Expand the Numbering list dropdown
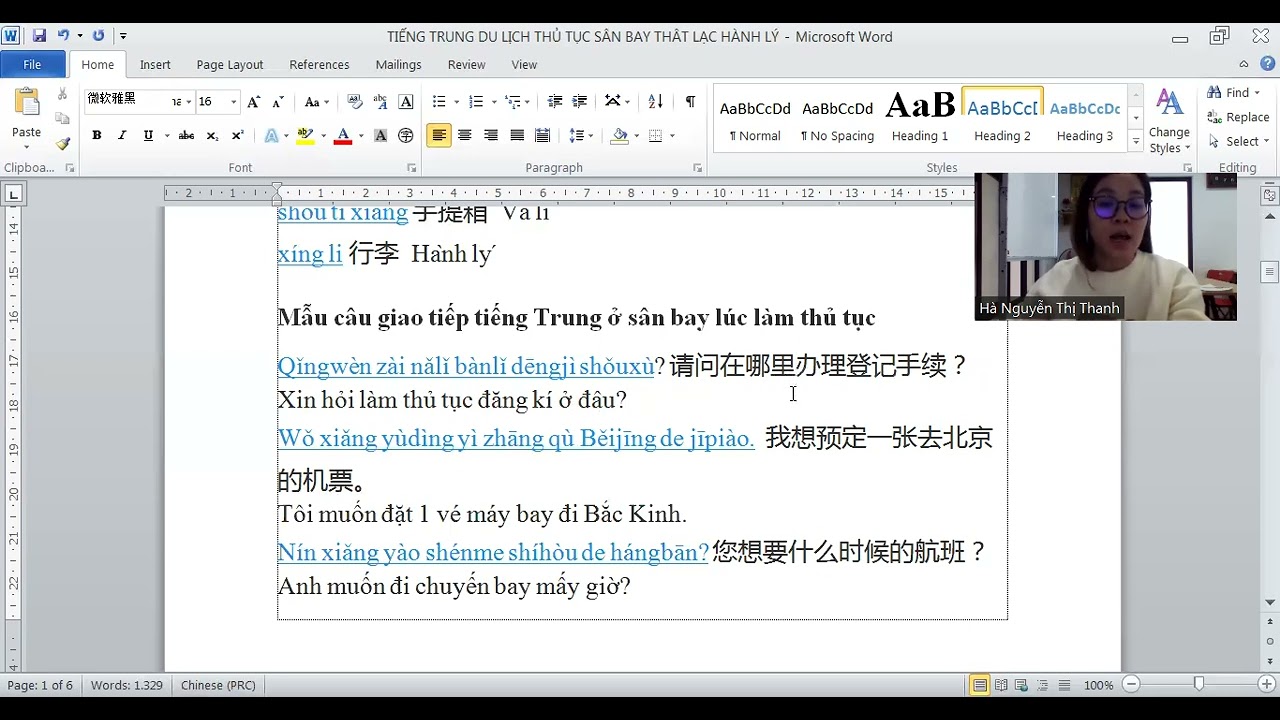The image size is (1280, 720). tap(495, 102)
